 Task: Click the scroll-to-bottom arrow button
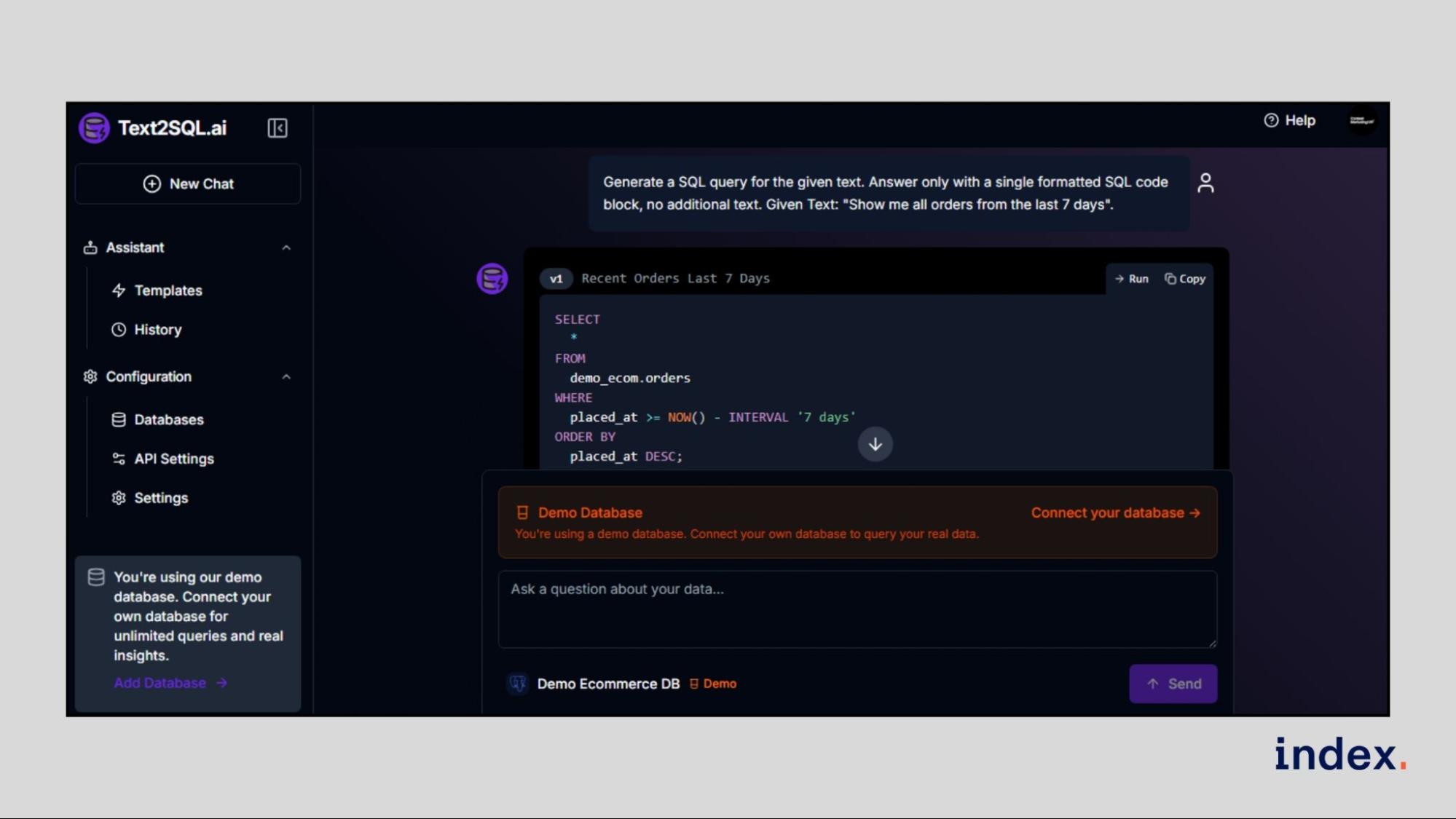875,444
